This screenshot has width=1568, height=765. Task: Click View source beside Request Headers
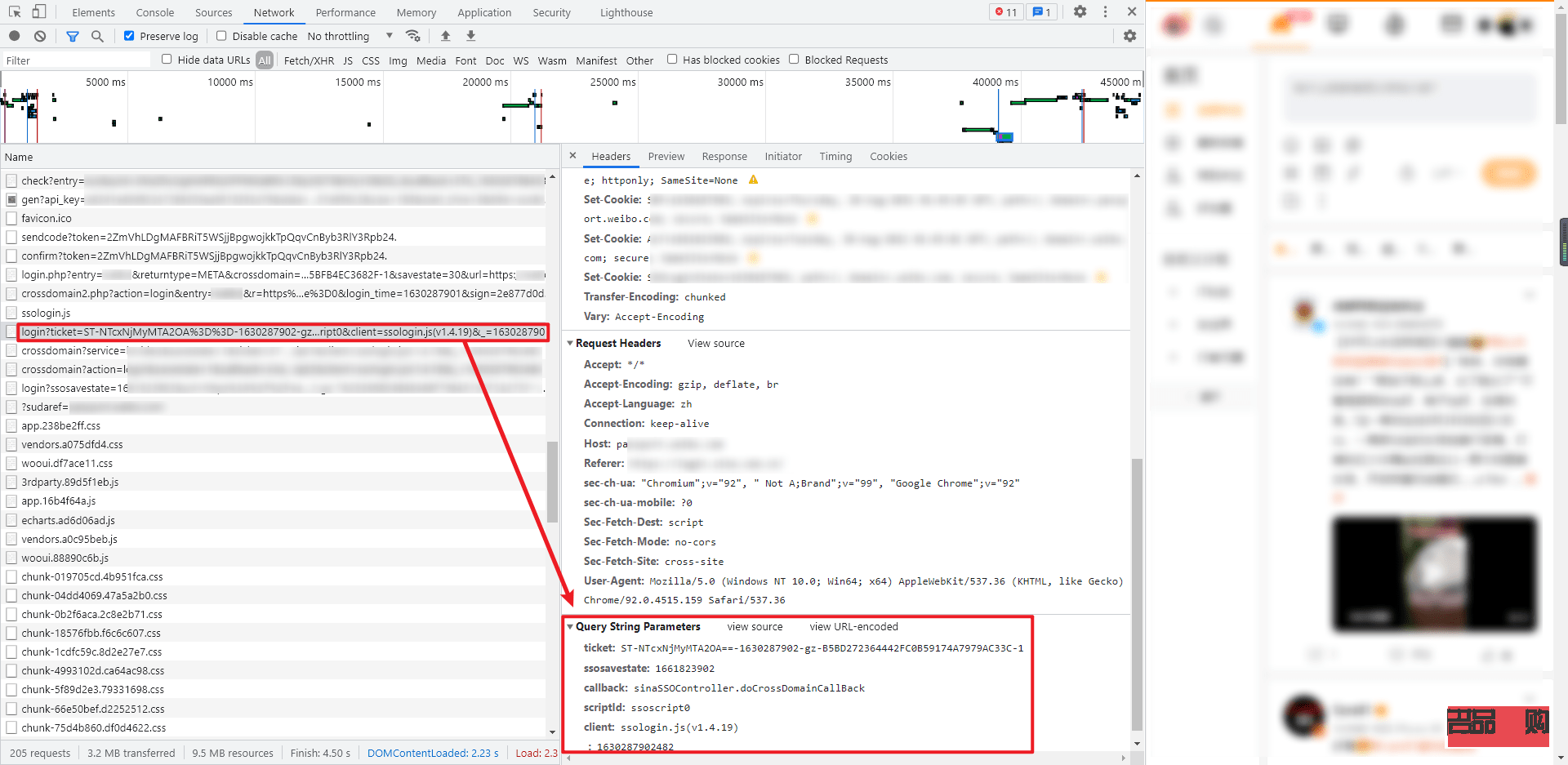pos(715,344)
